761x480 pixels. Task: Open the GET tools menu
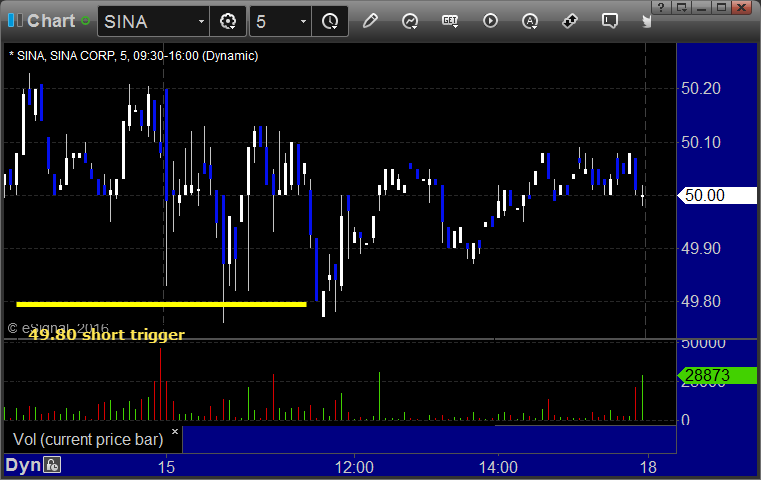[x=450, y=21]
